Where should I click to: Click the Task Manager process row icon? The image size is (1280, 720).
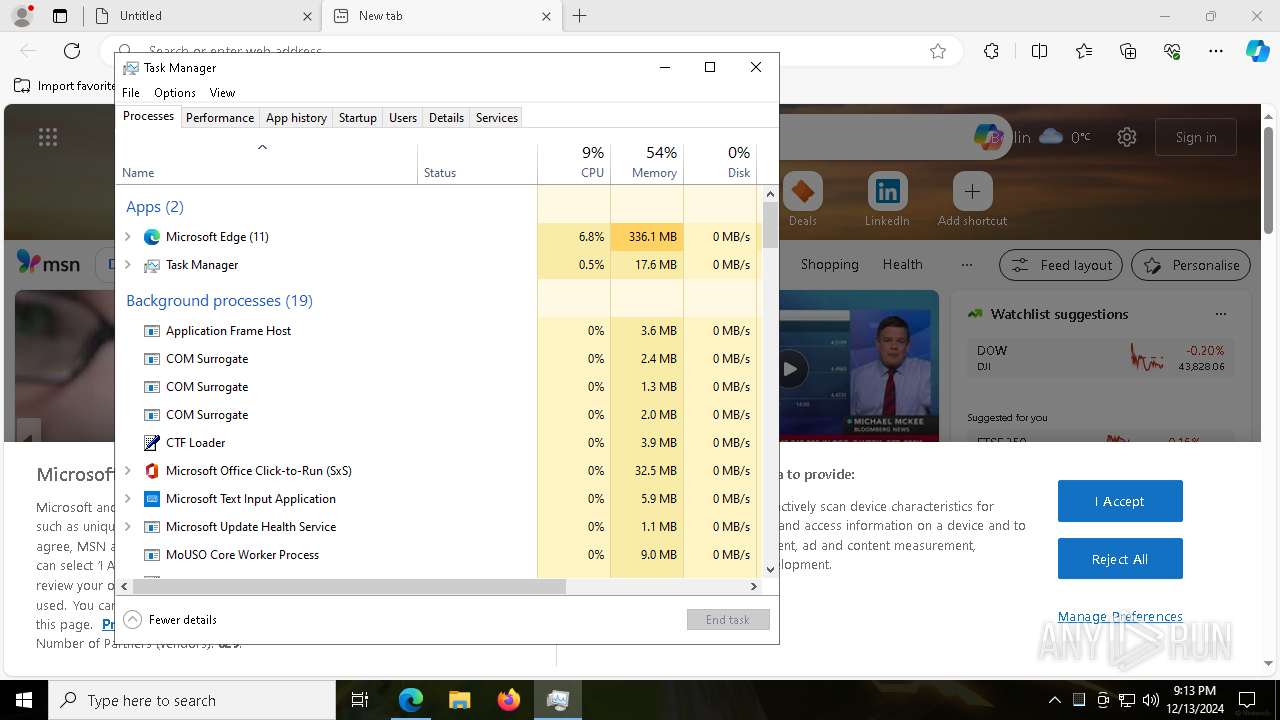coord(152,265)
